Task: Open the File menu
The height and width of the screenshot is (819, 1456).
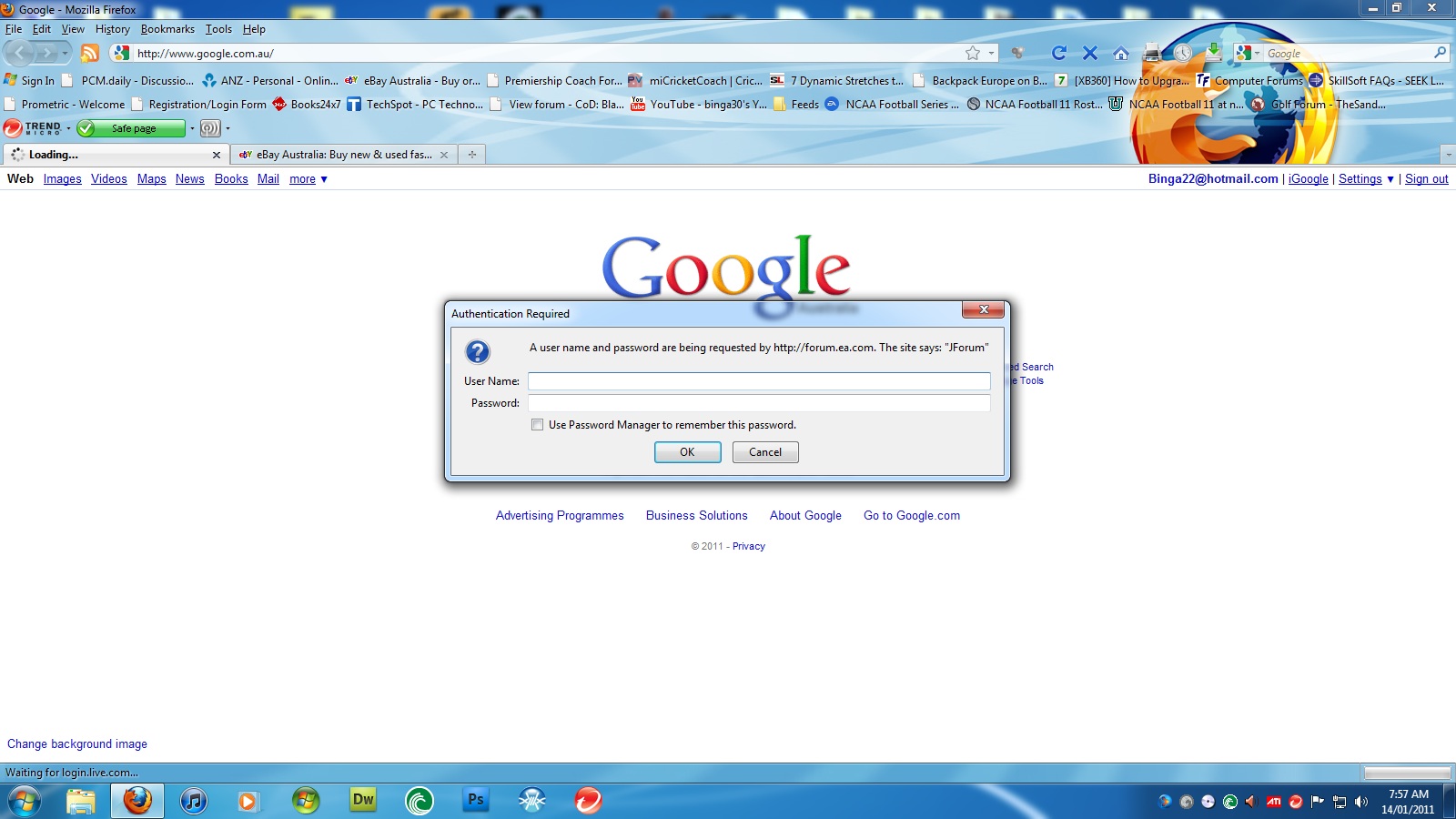Action: pyautogui.click(x=14, y=29)
